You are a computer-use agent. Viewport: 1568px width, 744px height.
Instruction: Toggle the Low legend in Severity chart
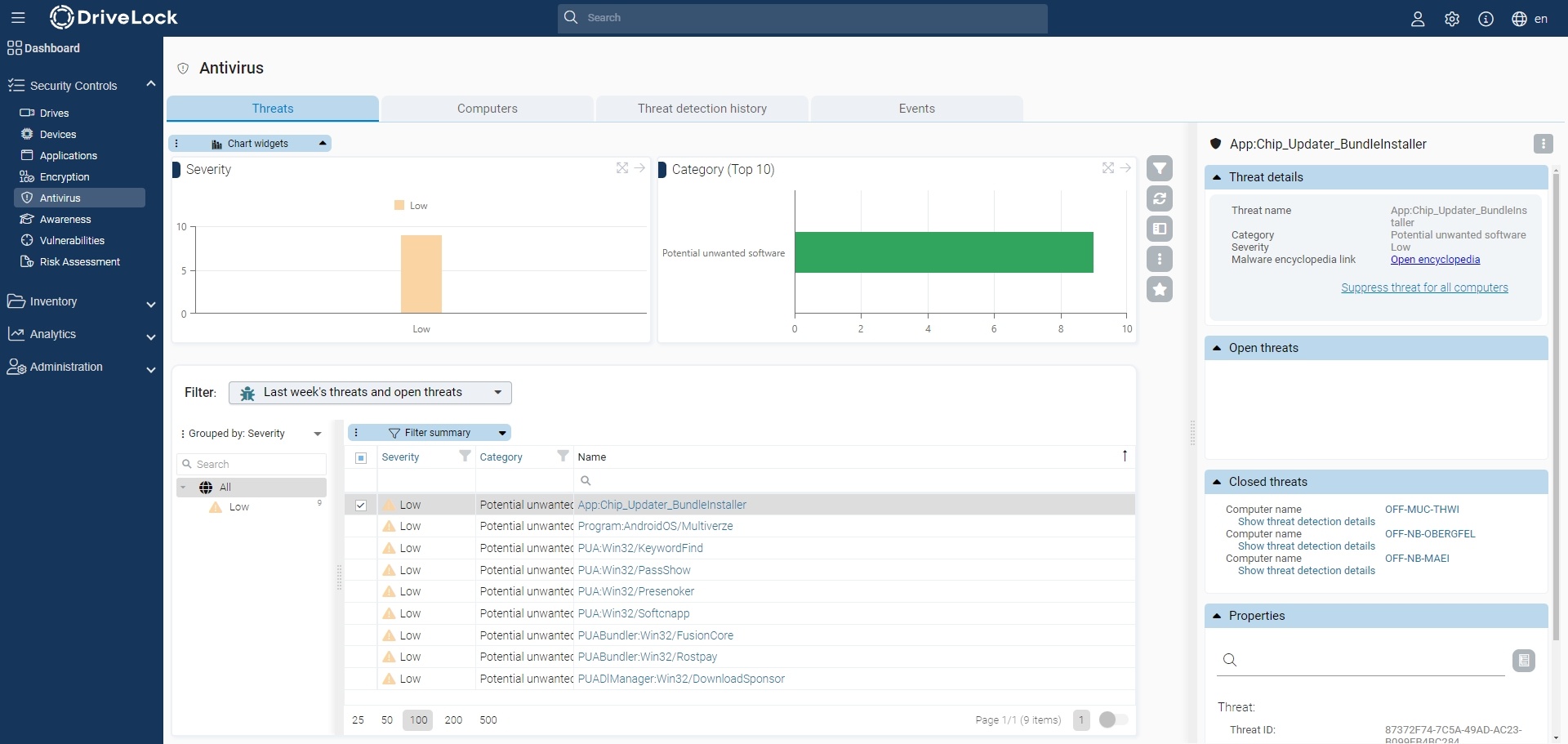pos(411,206)
